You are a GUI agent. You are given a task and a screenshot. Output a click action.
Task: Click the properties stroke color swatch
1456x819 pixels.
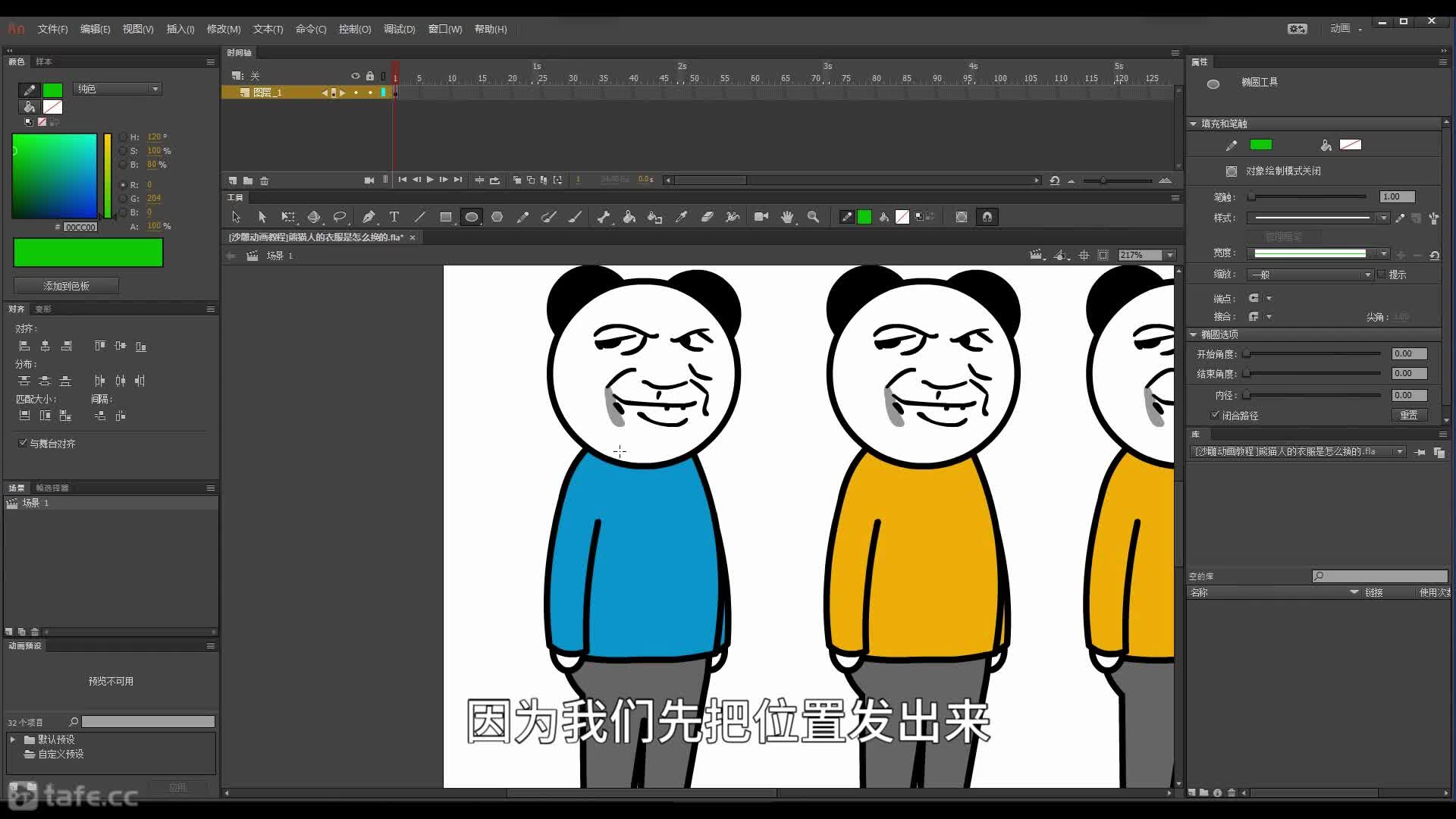(x=1260, y=145)
